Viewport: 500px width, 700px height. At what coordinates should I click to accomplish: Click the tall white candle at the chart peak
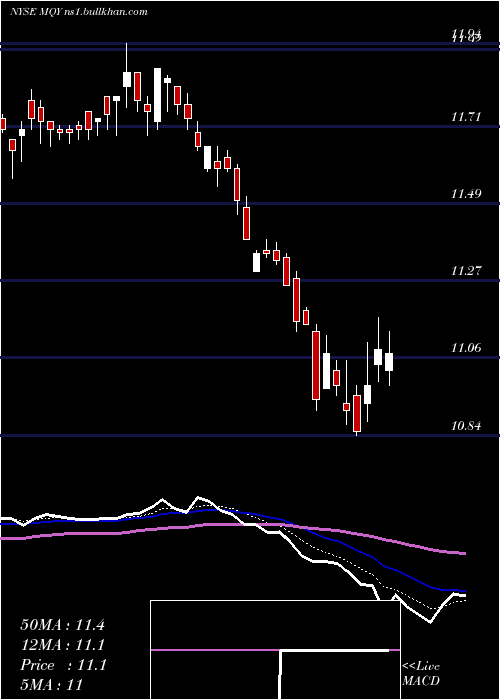point(157,95)
